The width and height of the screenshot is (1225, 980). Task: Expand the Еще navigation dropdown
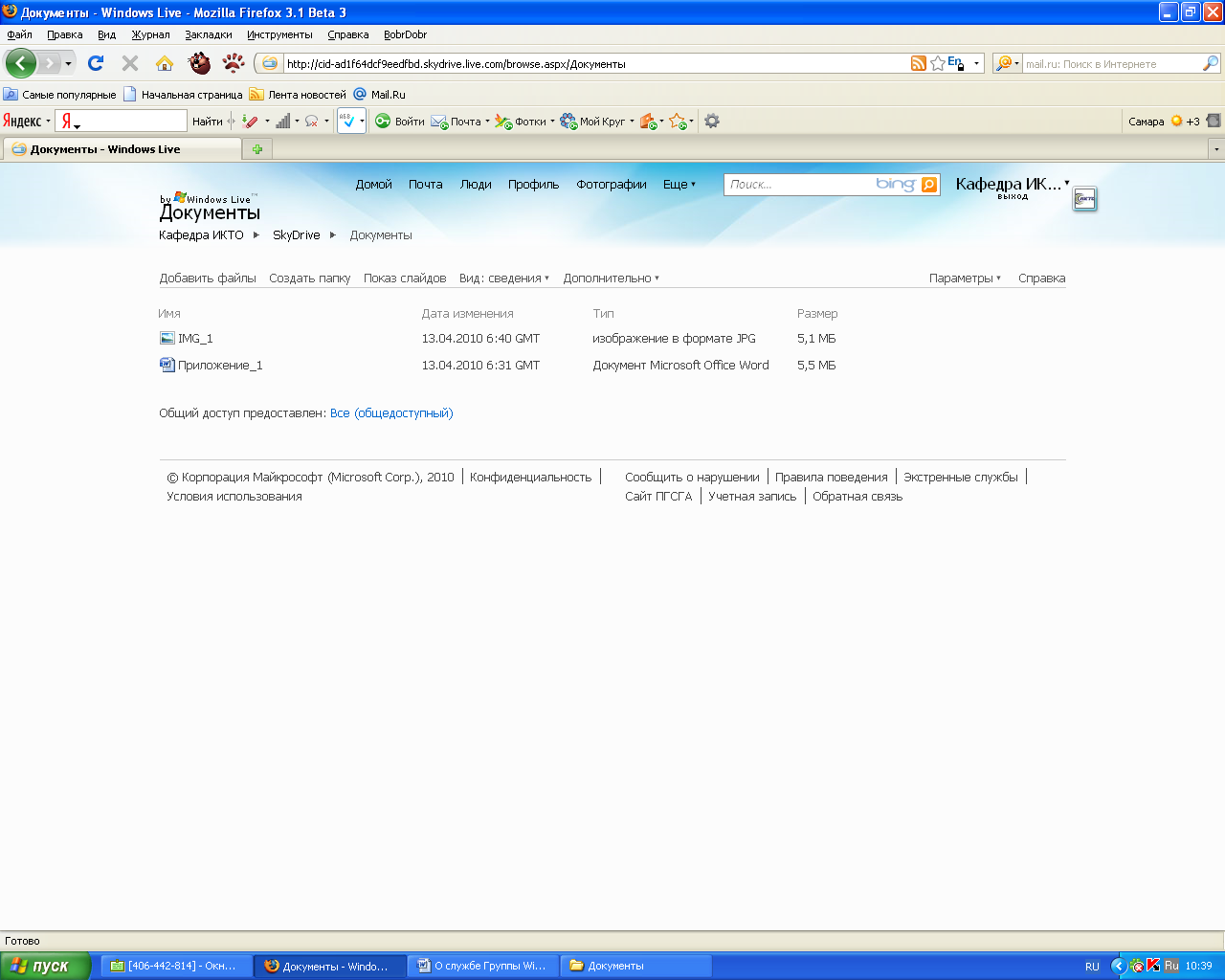pyautogui.click(x=679, y=185)
